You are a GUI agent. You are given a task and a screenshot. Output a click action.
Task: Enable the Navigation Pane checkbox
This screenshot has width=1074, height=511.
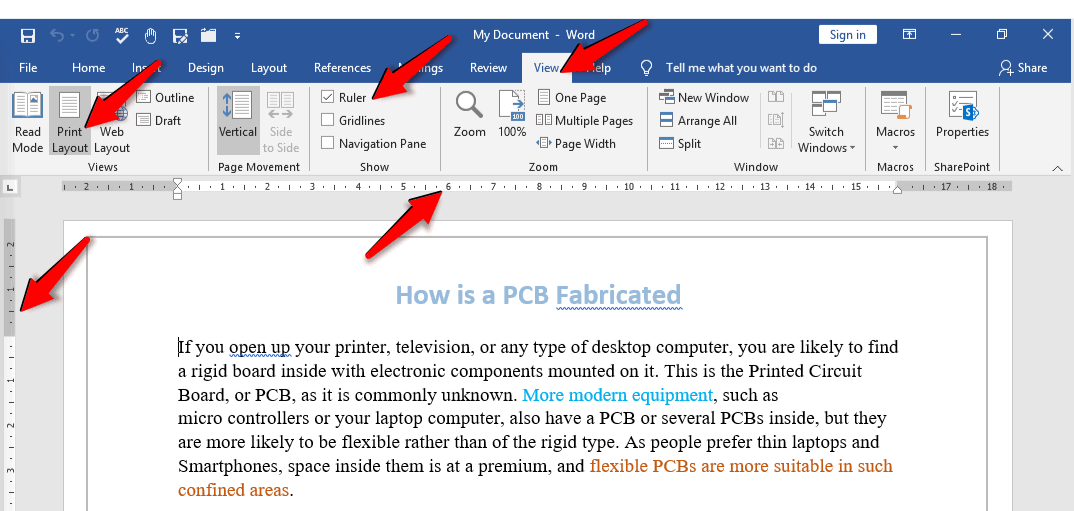pyautogui.click(x=327, y=143)
